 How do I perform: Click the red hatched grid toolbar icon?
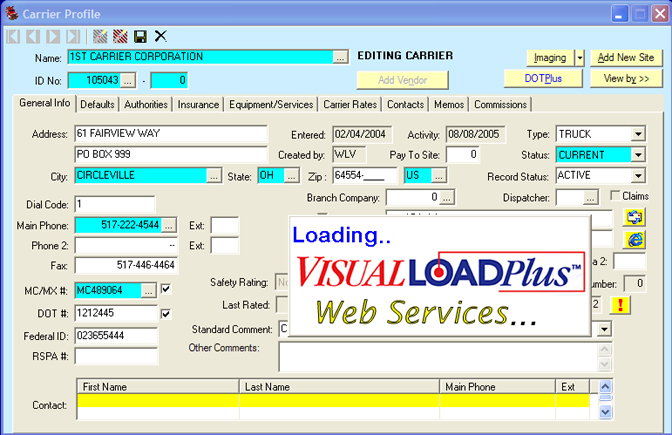coord(120,37)
